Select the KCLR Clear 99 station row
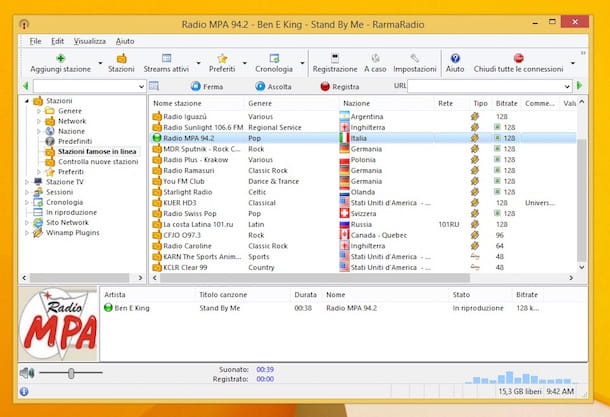The image size is (610, 417). click(x=363, y=267)
